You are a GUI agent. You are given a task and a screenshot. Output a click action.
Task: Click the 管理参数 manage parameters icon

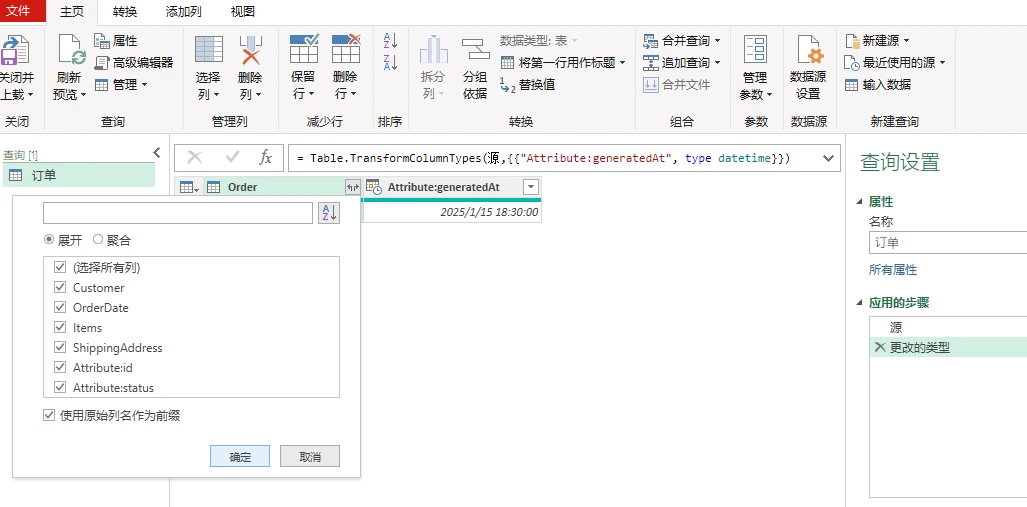[x=755, y=50]
